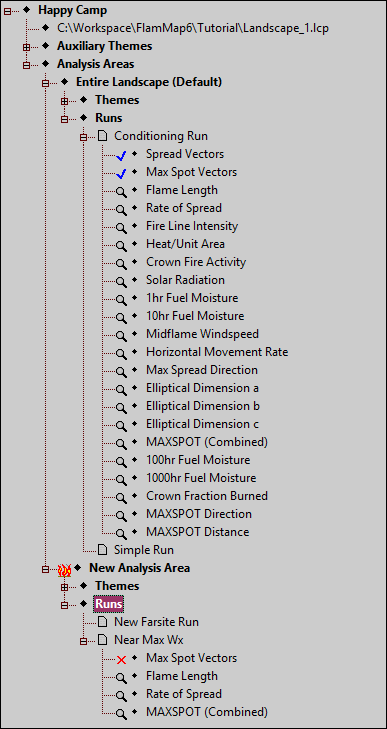Click the magnifier icon next to Solar Radiation
The height and width of the screenshot is (729, 387).
[x=121, y=281]
